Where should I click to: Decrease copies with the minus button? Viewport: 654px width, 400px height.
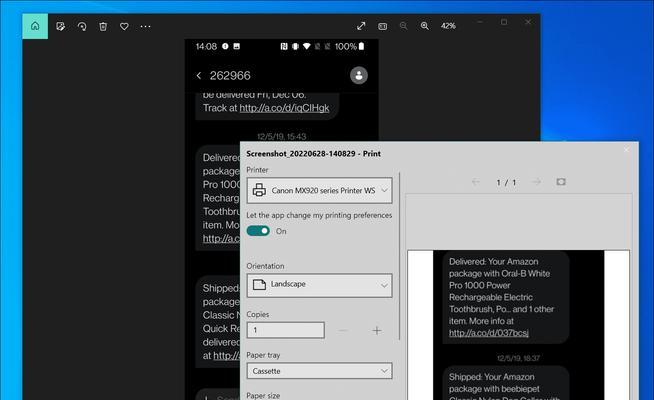pos(343,331)
